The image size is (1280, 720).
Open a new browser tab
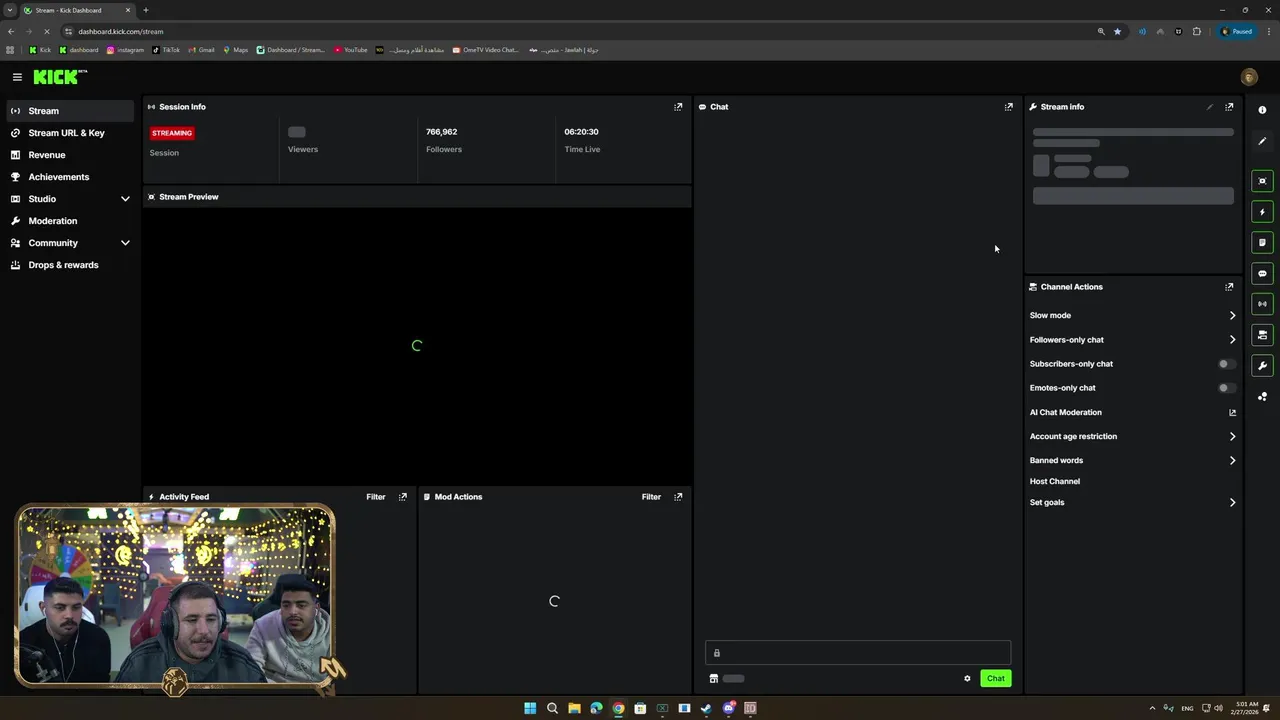pos(145,10)
